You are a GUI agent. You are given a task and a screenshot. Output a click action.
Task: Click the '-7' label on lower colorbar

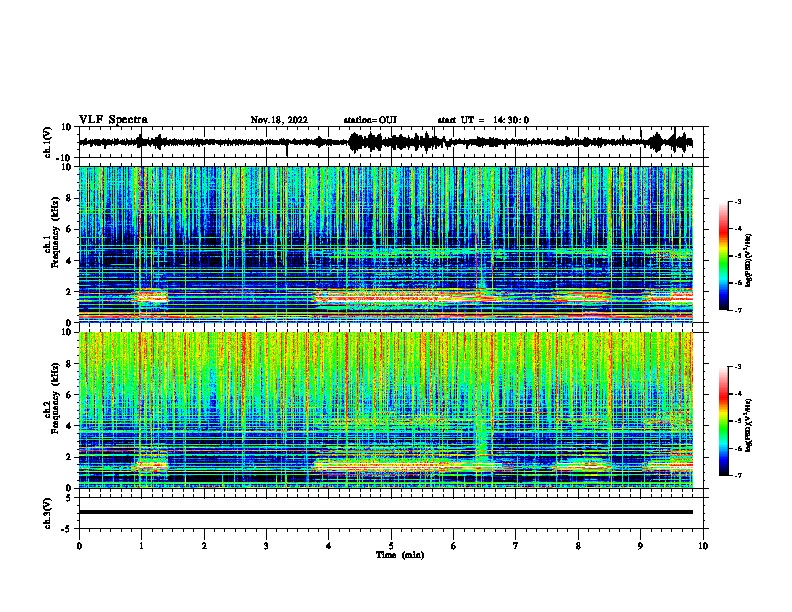click(738, 475)
